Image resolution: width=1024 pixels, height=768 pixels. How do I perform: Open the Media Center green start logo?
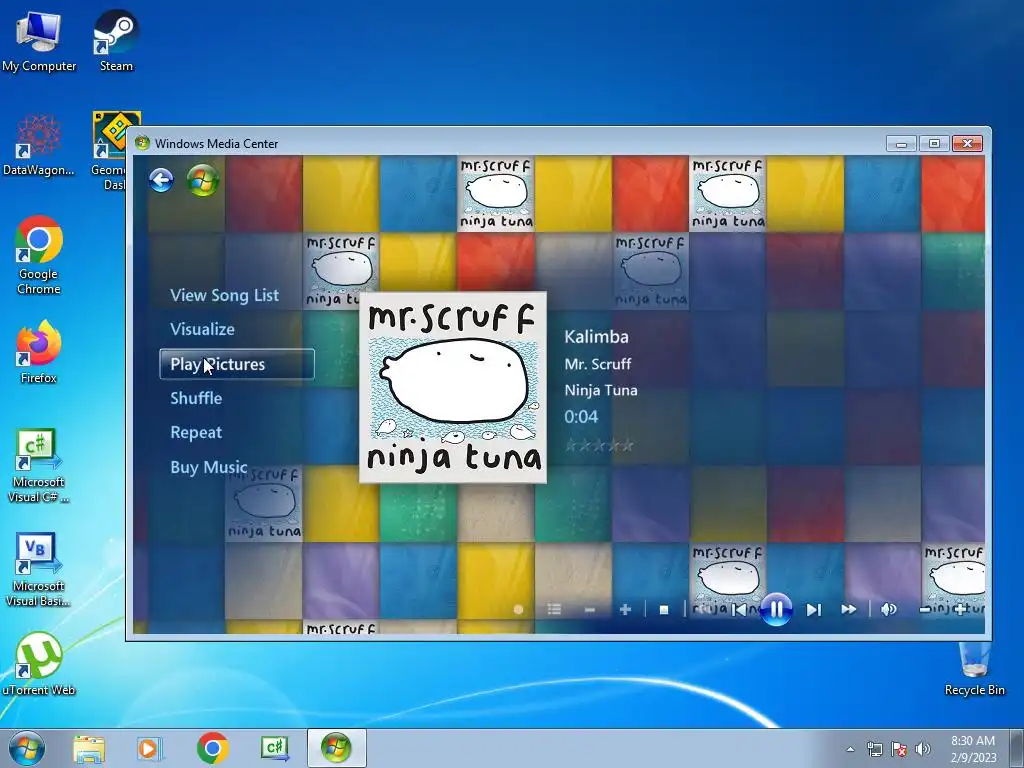point(203,180)
